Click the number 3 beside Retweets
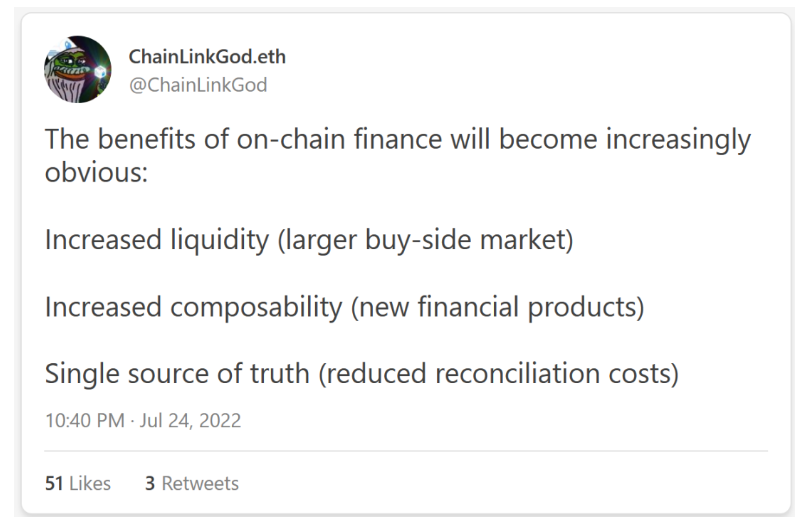The height and width of the screenshot is (524, 807). tap(150, 483)
